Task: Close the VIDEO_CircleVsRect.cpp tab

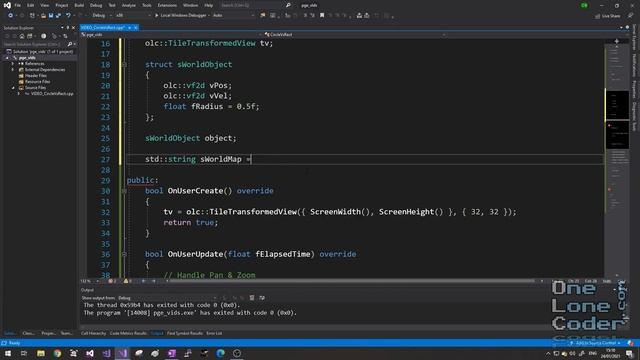Action: click(136, 28)
